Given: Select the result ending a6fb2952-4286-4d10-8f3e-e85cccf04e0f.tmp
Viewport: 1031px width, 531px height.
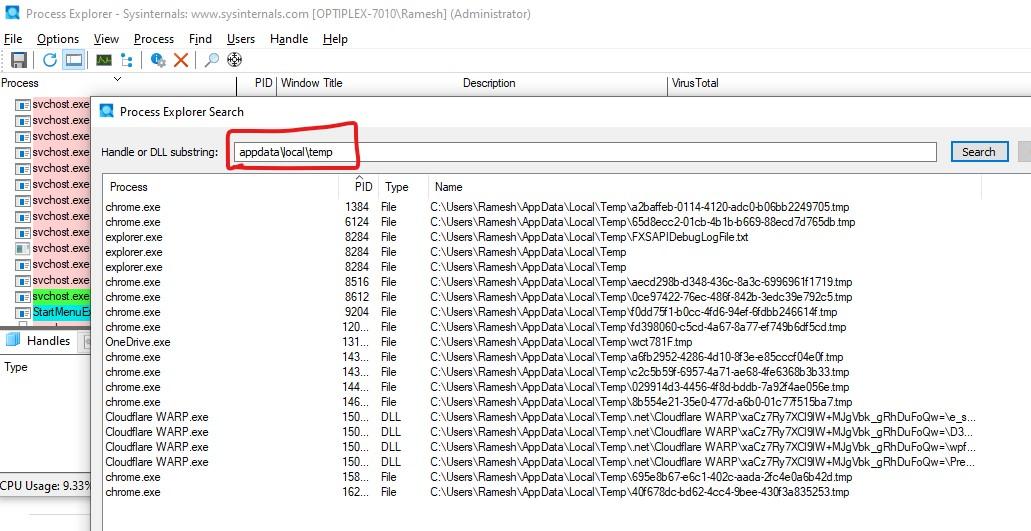Looking at the screenshot, I should [x=542, y=358].
